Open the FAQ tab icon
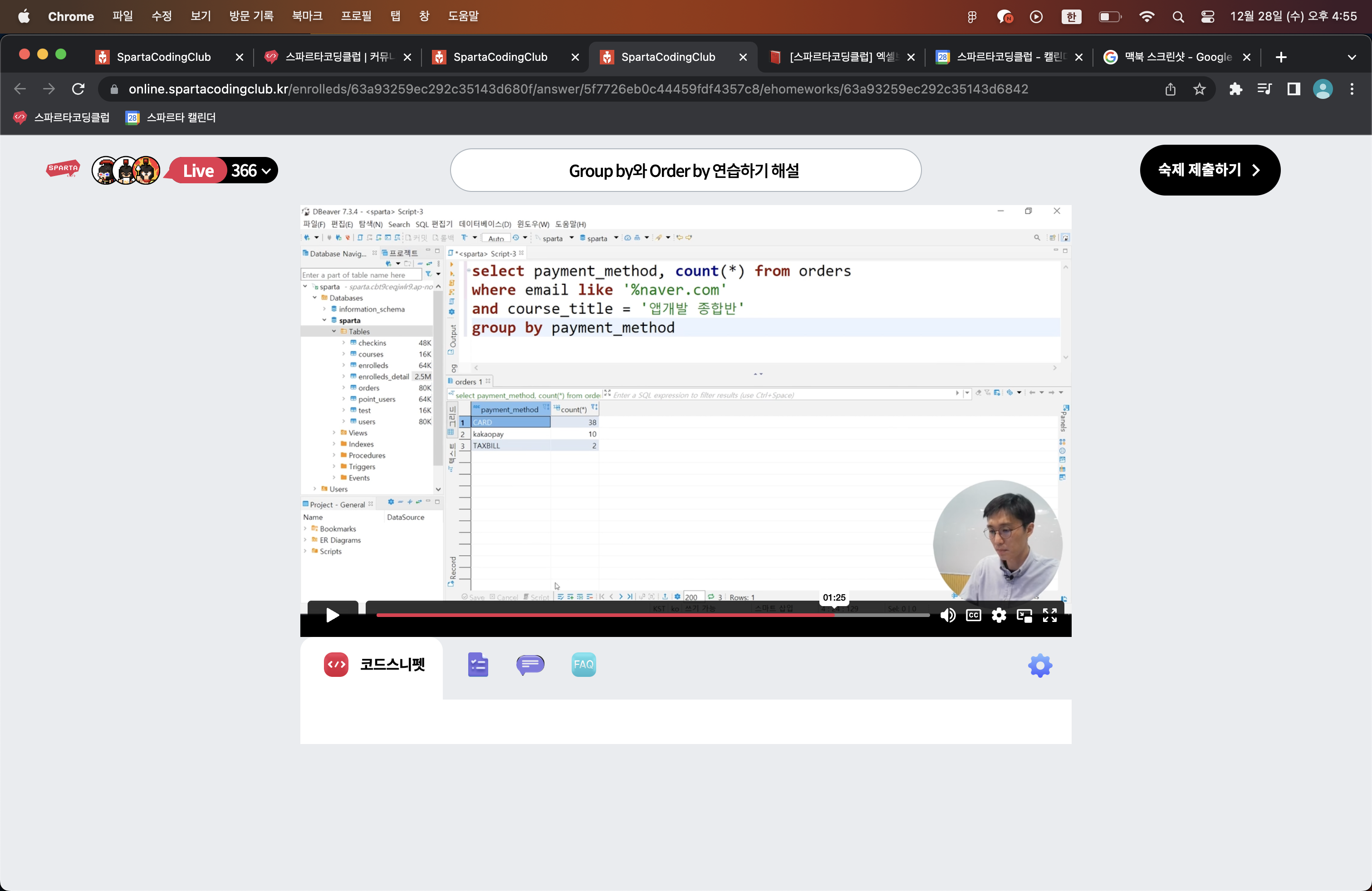 coord(583,665)
